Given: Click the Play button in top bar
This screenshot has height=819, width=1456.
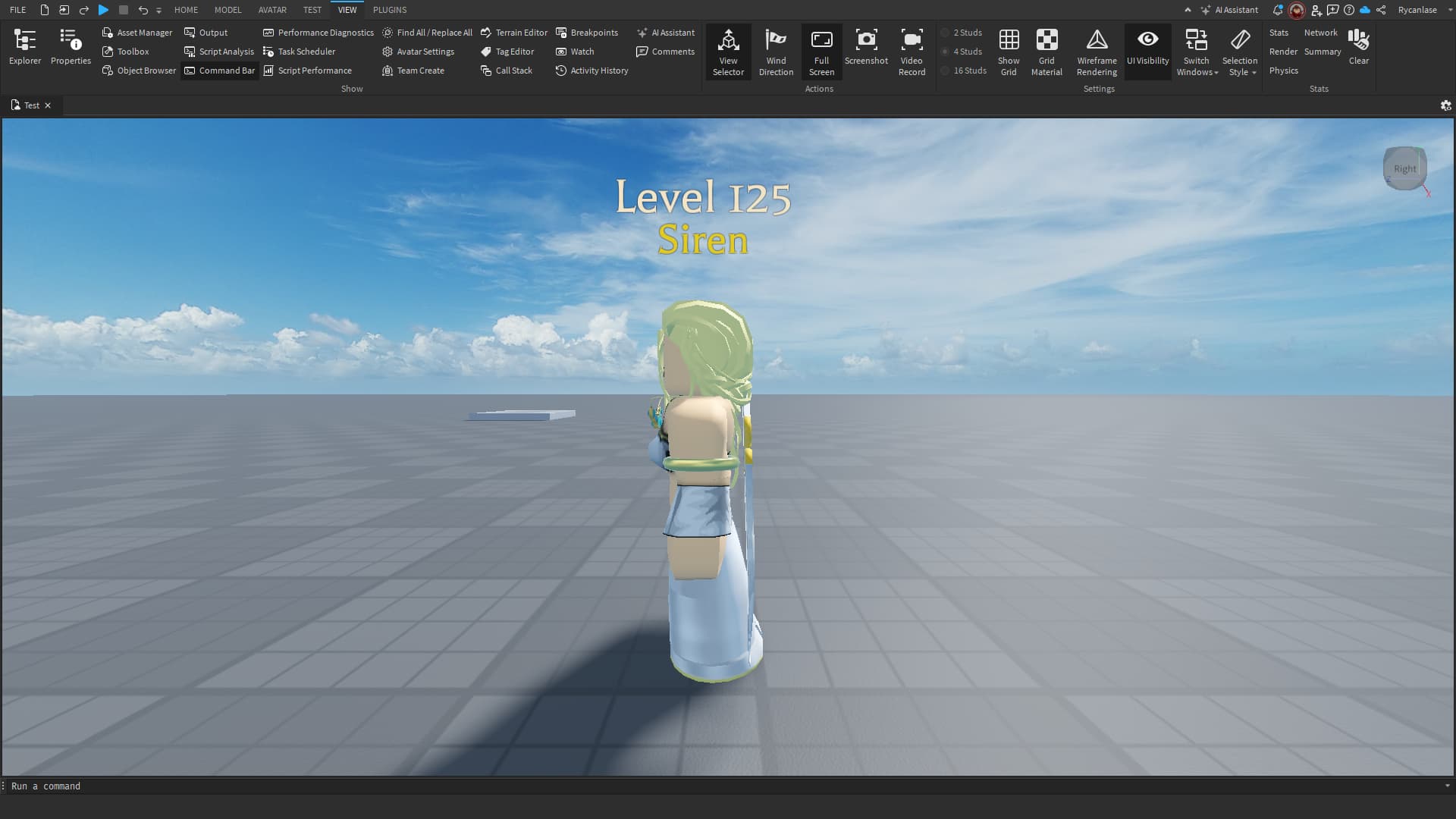Looking at the screenshot, I should click(104, 10).
